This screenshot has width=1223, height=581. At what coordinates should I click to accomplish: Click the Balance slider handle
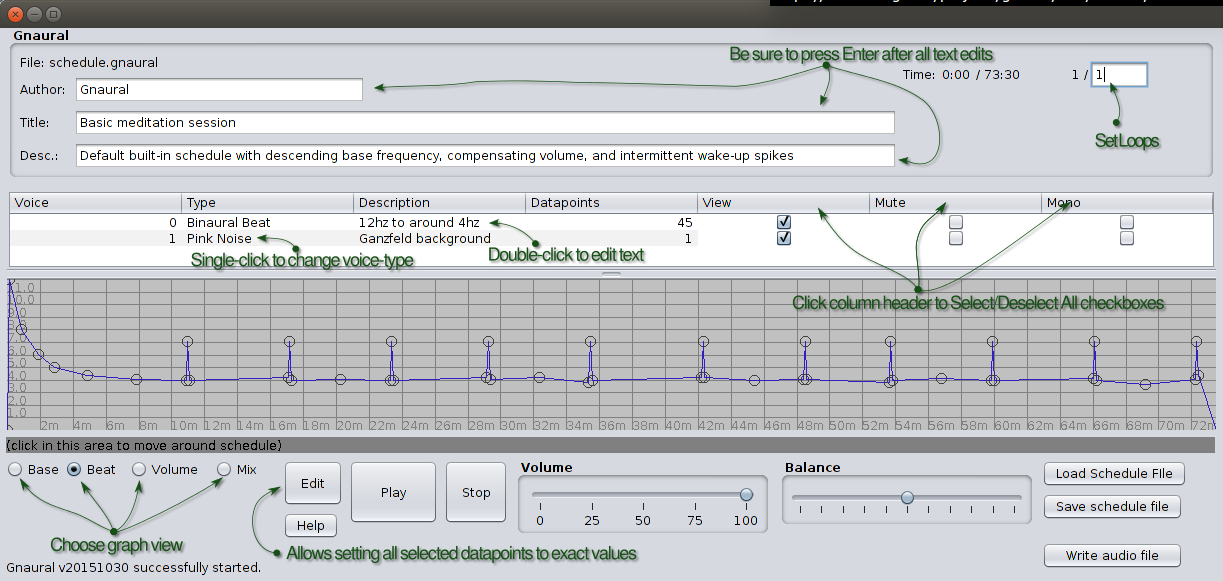(x=907, y=497)
